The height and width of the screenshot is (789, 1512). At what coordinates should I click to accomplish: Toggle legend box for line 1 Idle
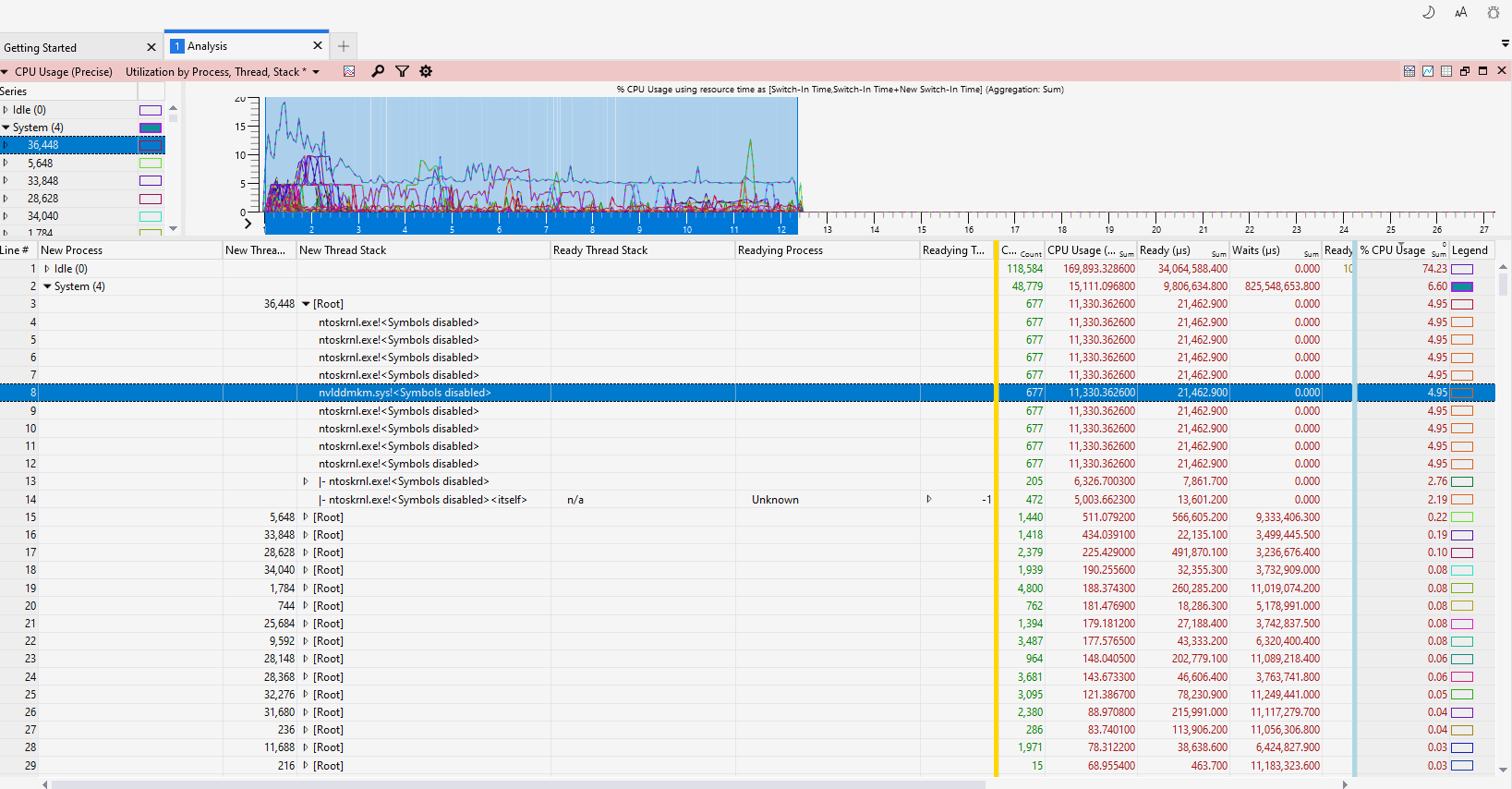click(x=1462, y=269)
